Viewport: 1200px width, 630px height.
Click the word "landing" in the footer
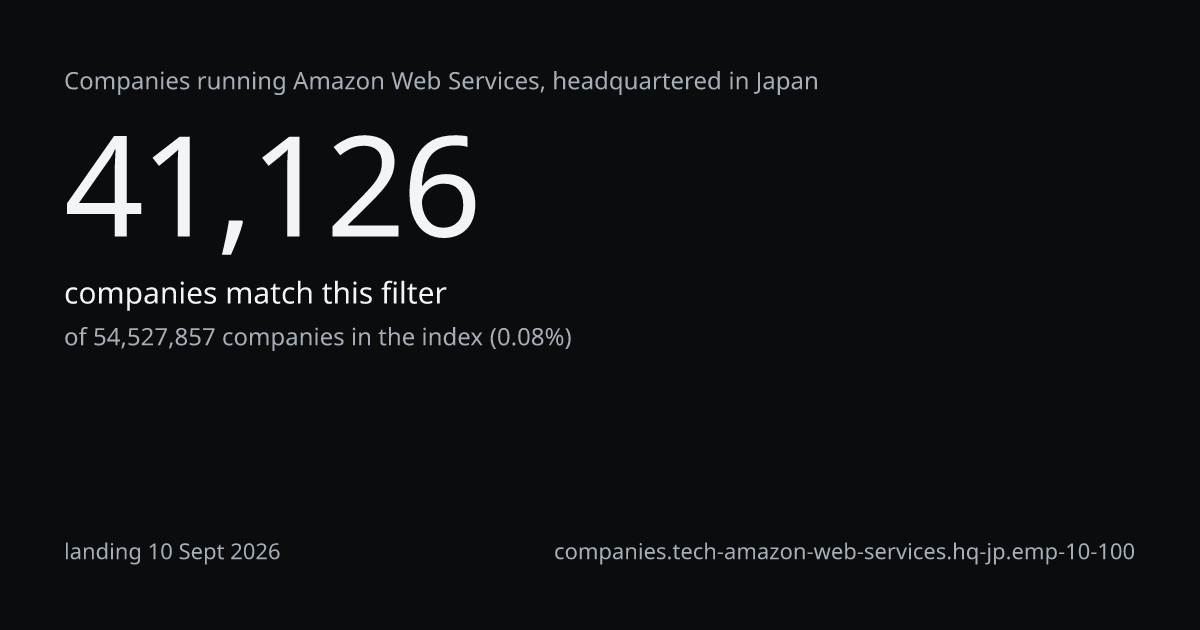(x=103, y=552)
